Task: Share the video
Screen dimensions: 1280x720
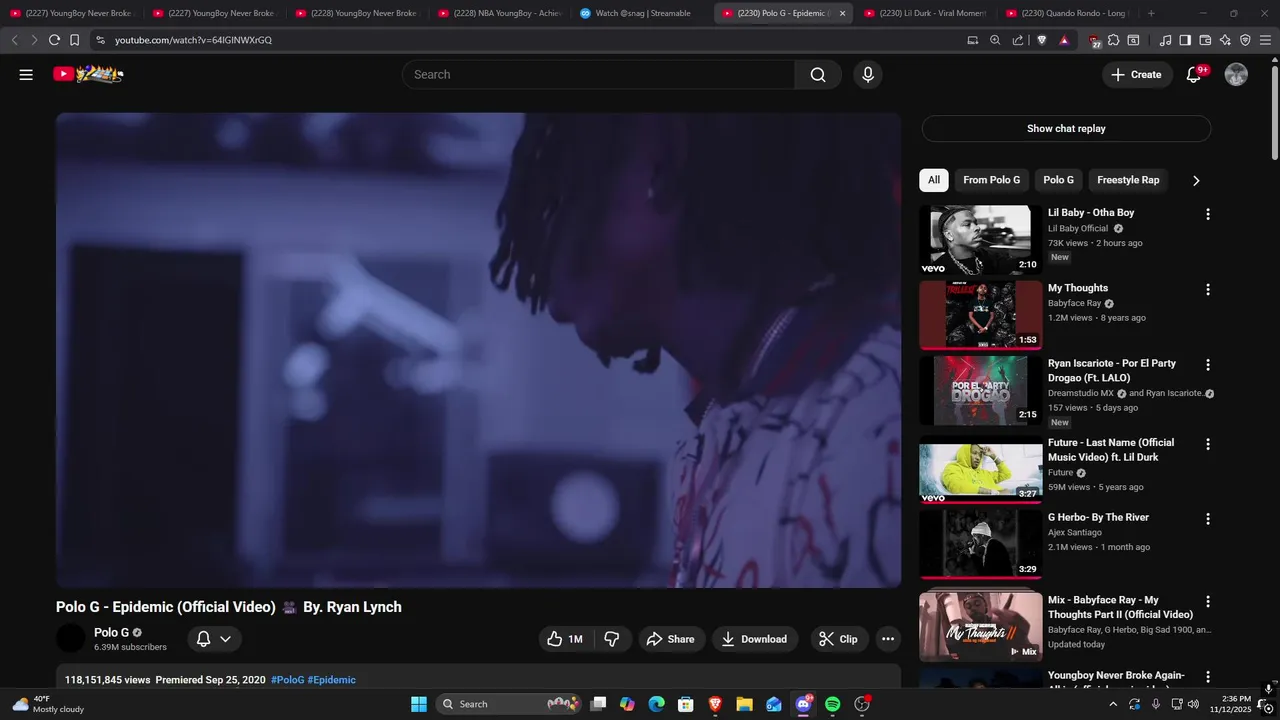Action: point(670,639)
